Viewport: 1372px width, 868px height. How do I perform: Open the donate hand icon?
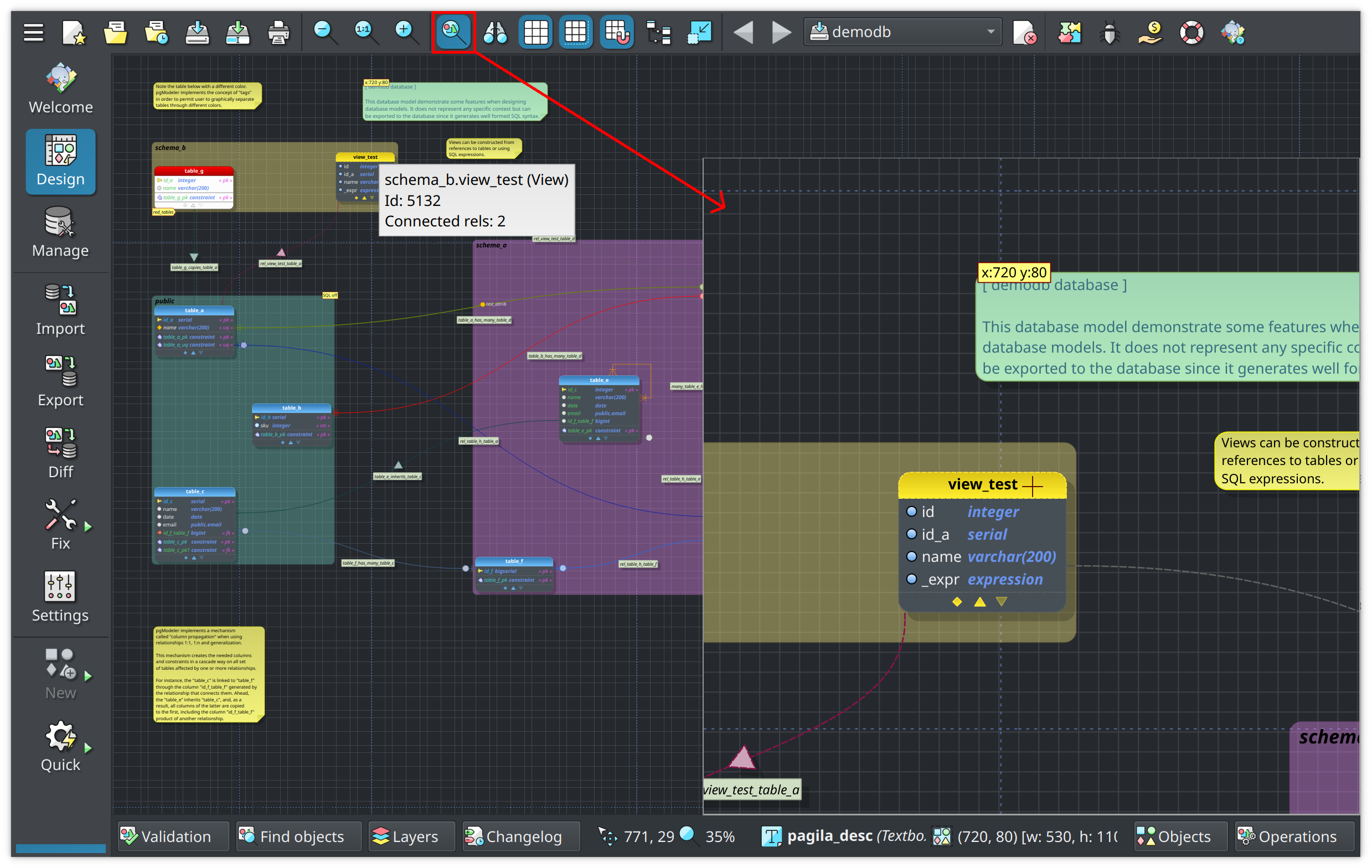click(x=1151, y=32)
